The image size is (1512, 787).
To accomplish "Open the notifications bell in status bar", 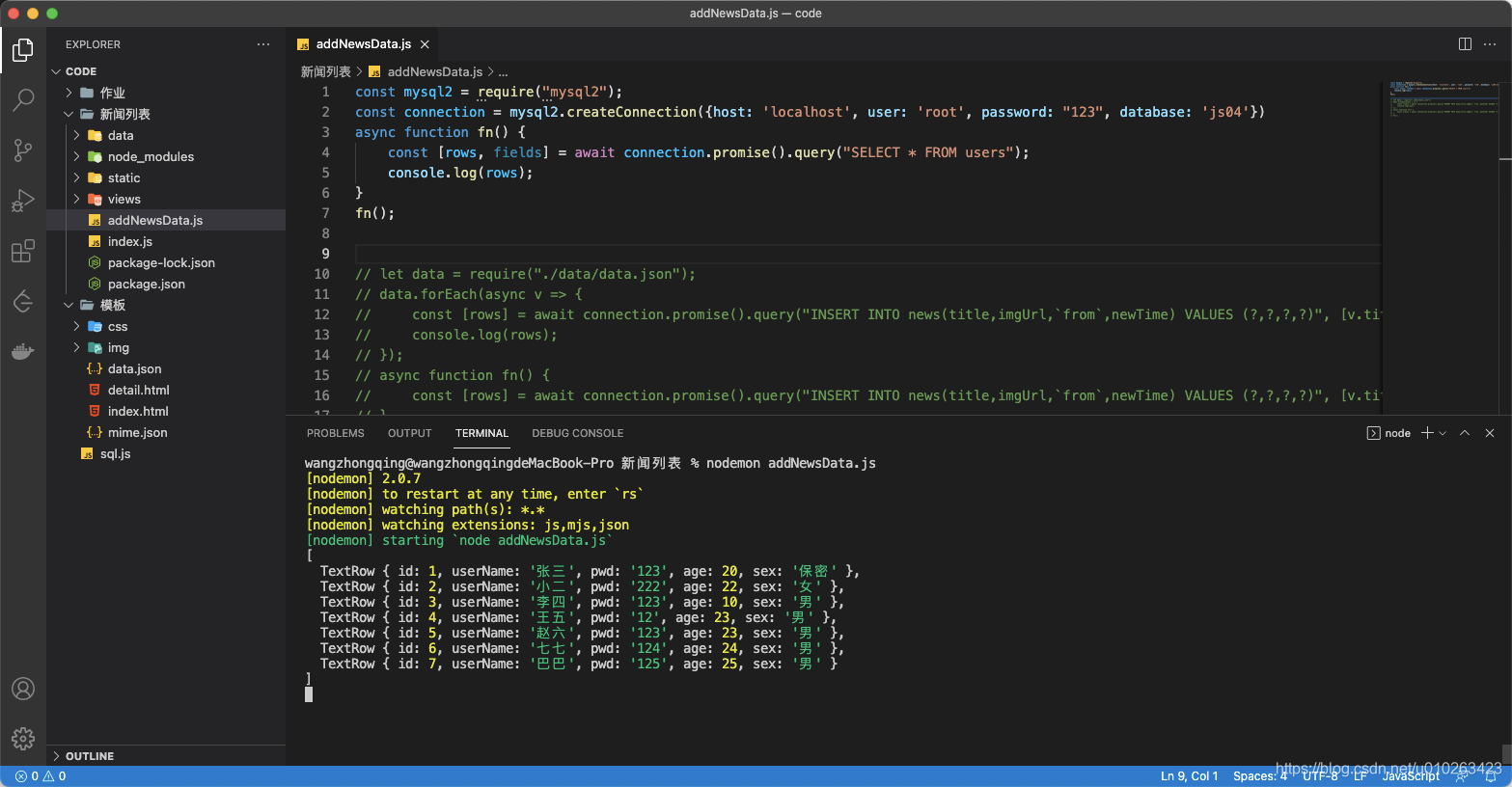I will point(1491,776).
